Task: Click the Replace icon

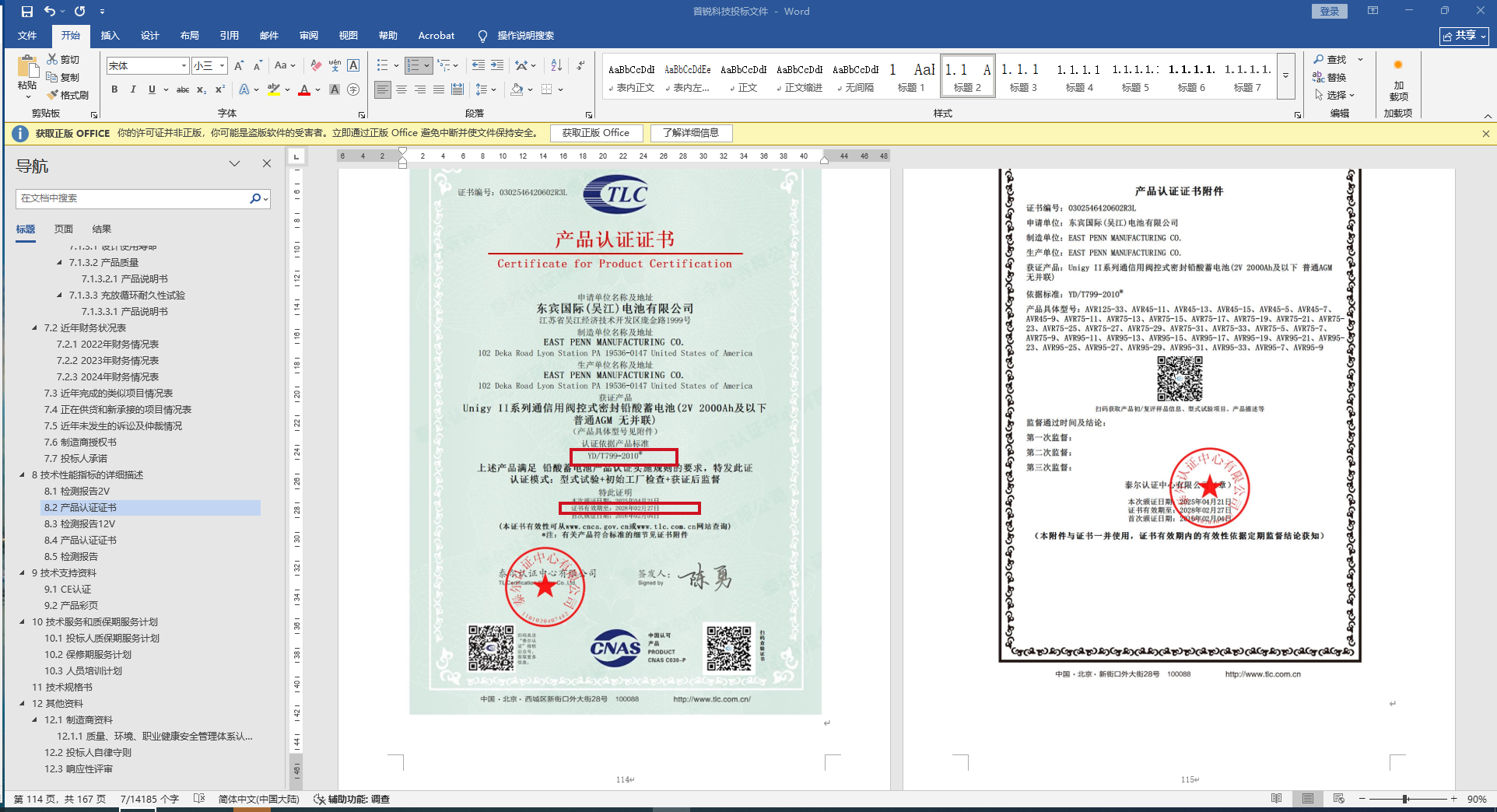Action: pyautogui.click(x=1319, y=77)
